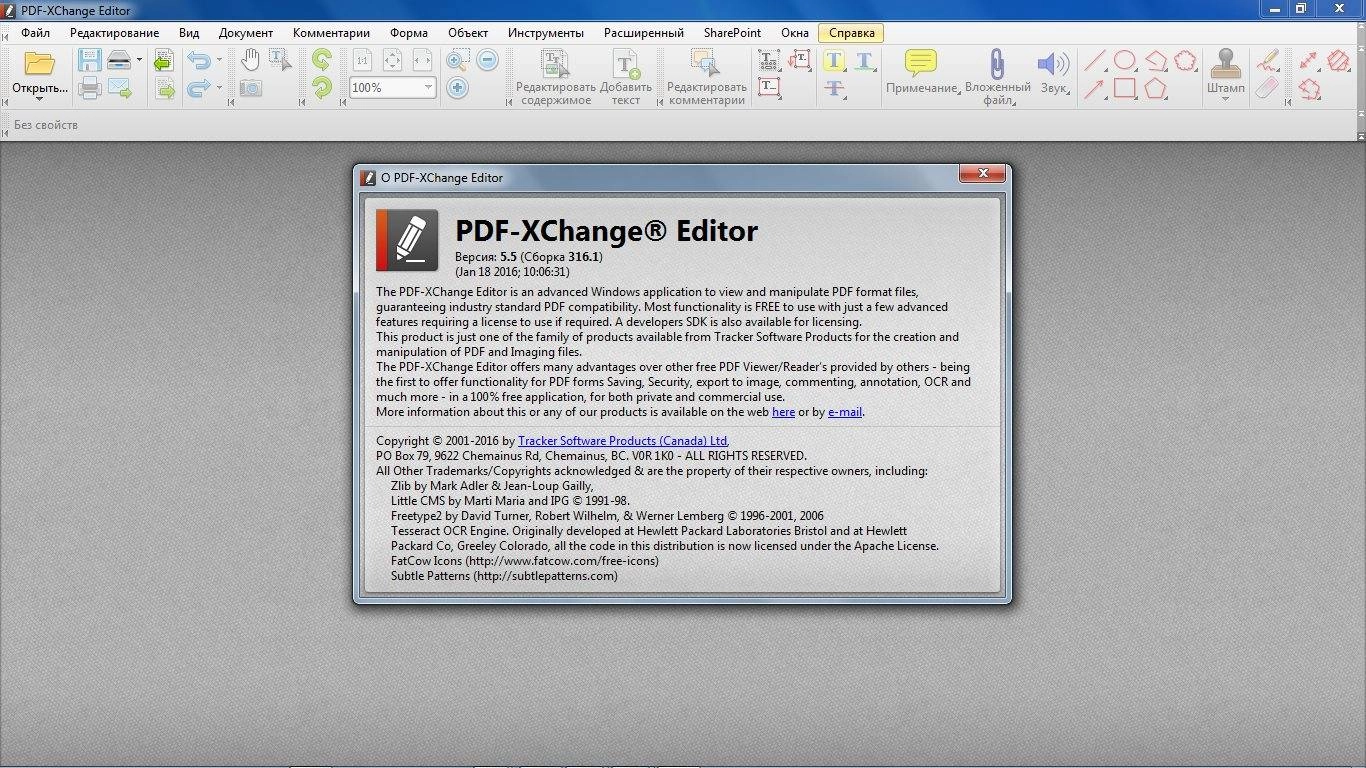
Task: Select the Area measuring tool
Action: coord(1339,61)
